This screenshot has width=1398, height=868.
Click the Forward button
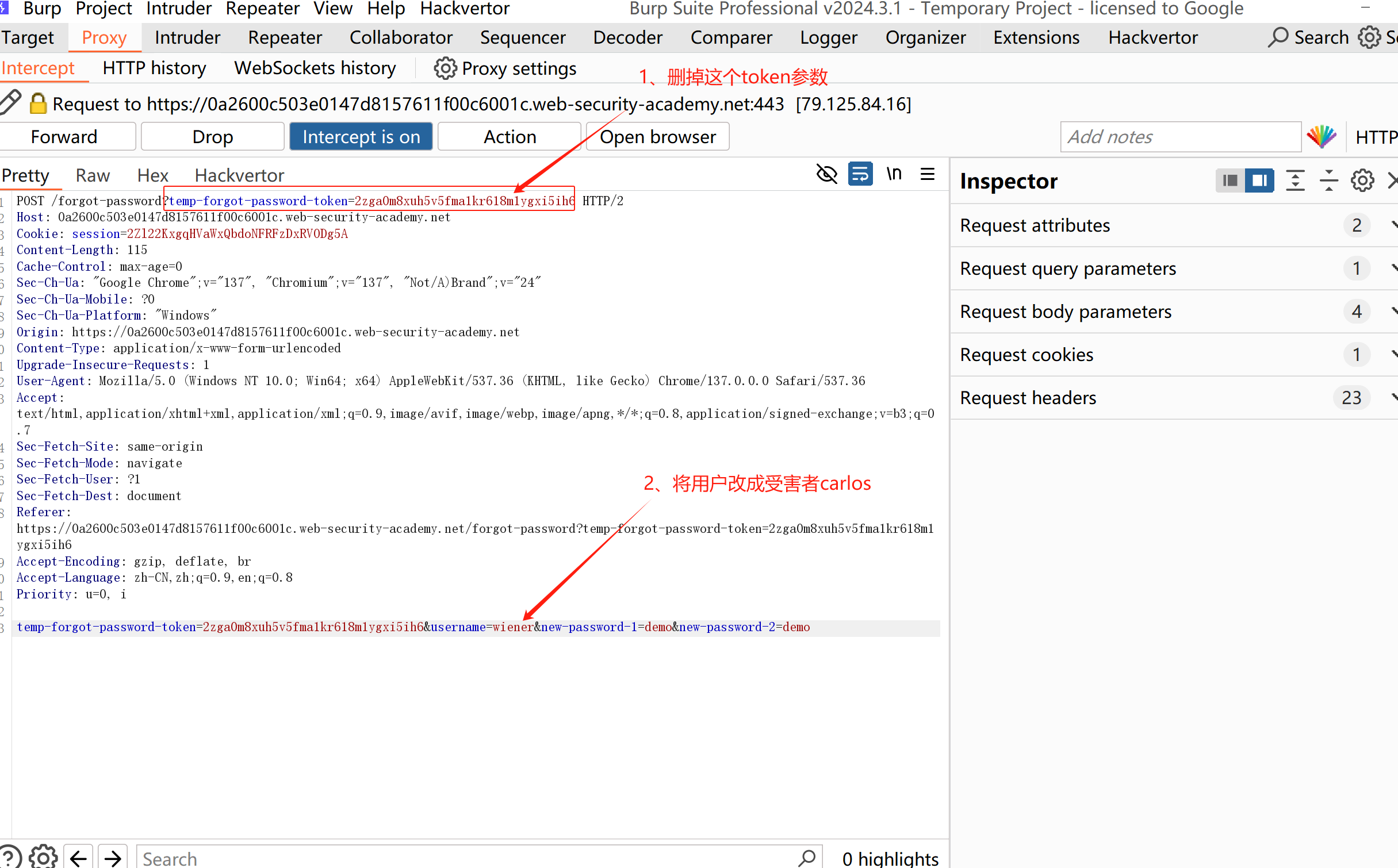click(64, 137)
